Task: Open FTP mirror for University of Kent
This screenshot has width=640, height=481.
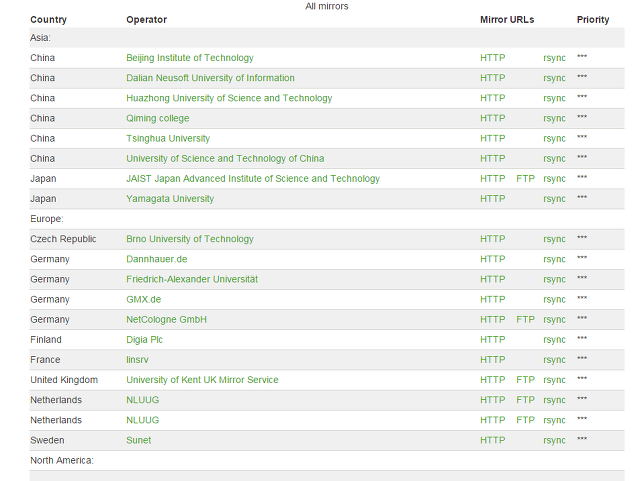Action: [525, 380]
